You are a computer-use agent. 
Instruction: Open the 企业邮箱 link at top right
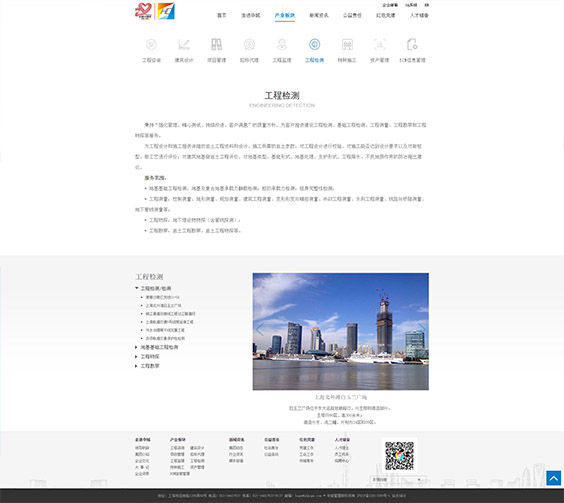(390, 5)
